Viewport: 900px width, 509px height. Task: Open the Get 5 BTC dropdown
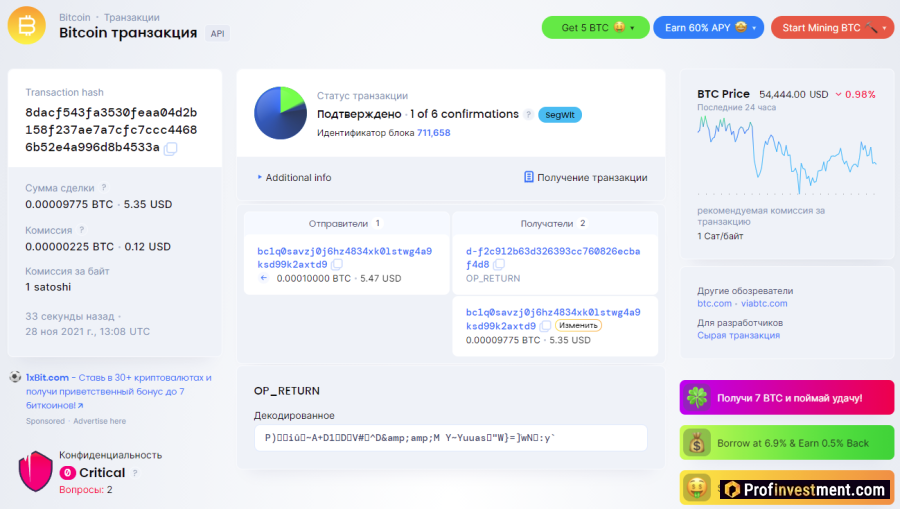click(595, 28)
